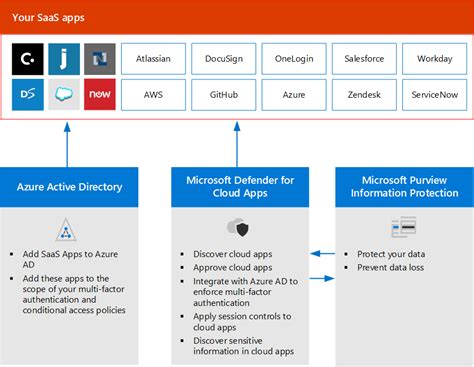This screenshot has width=474, height=367.
Task: Select the AWS app box
Action: [x=153, y=95]
